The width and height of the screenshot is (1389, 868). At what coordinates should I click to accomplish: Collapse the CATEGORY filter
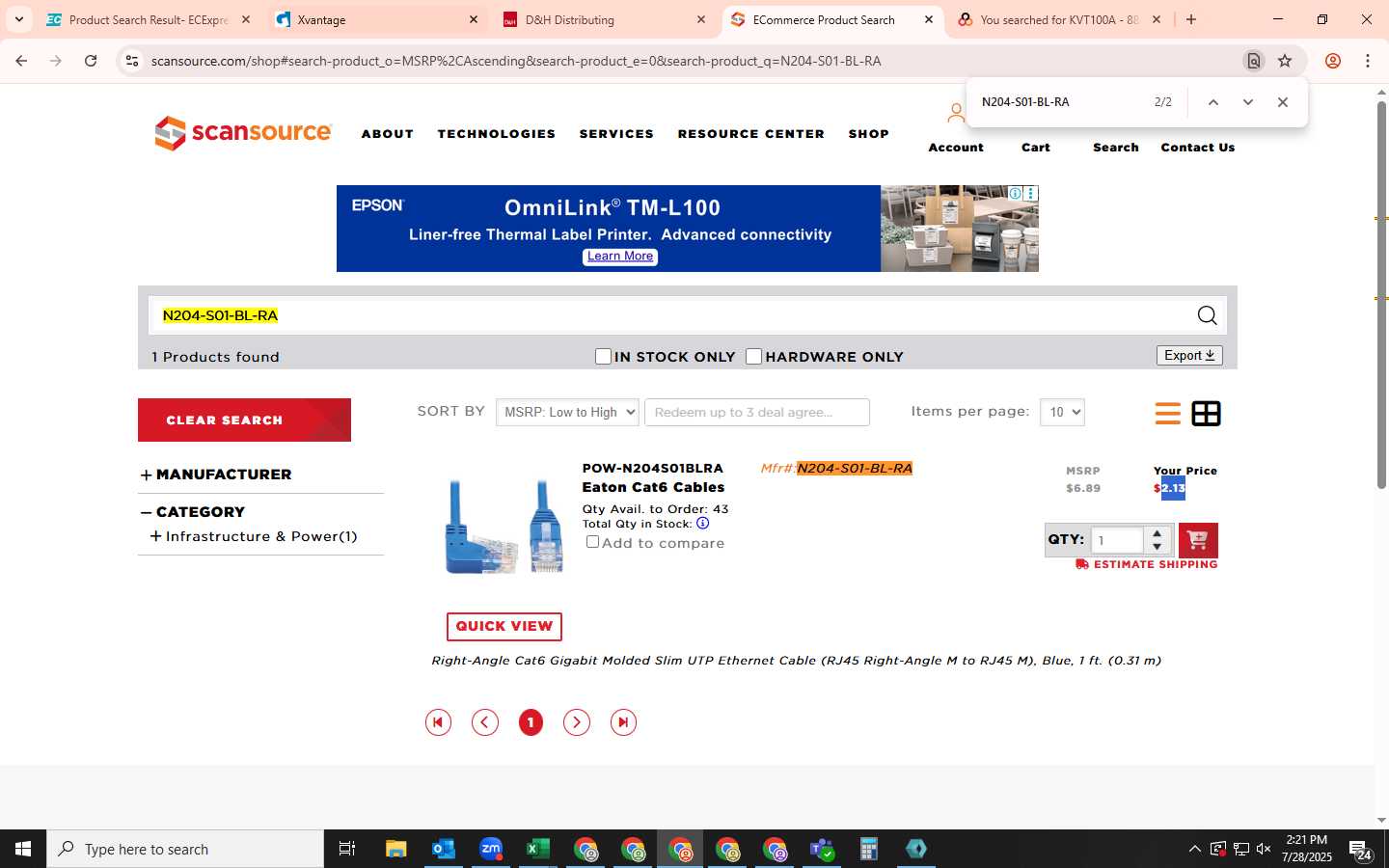147,513
